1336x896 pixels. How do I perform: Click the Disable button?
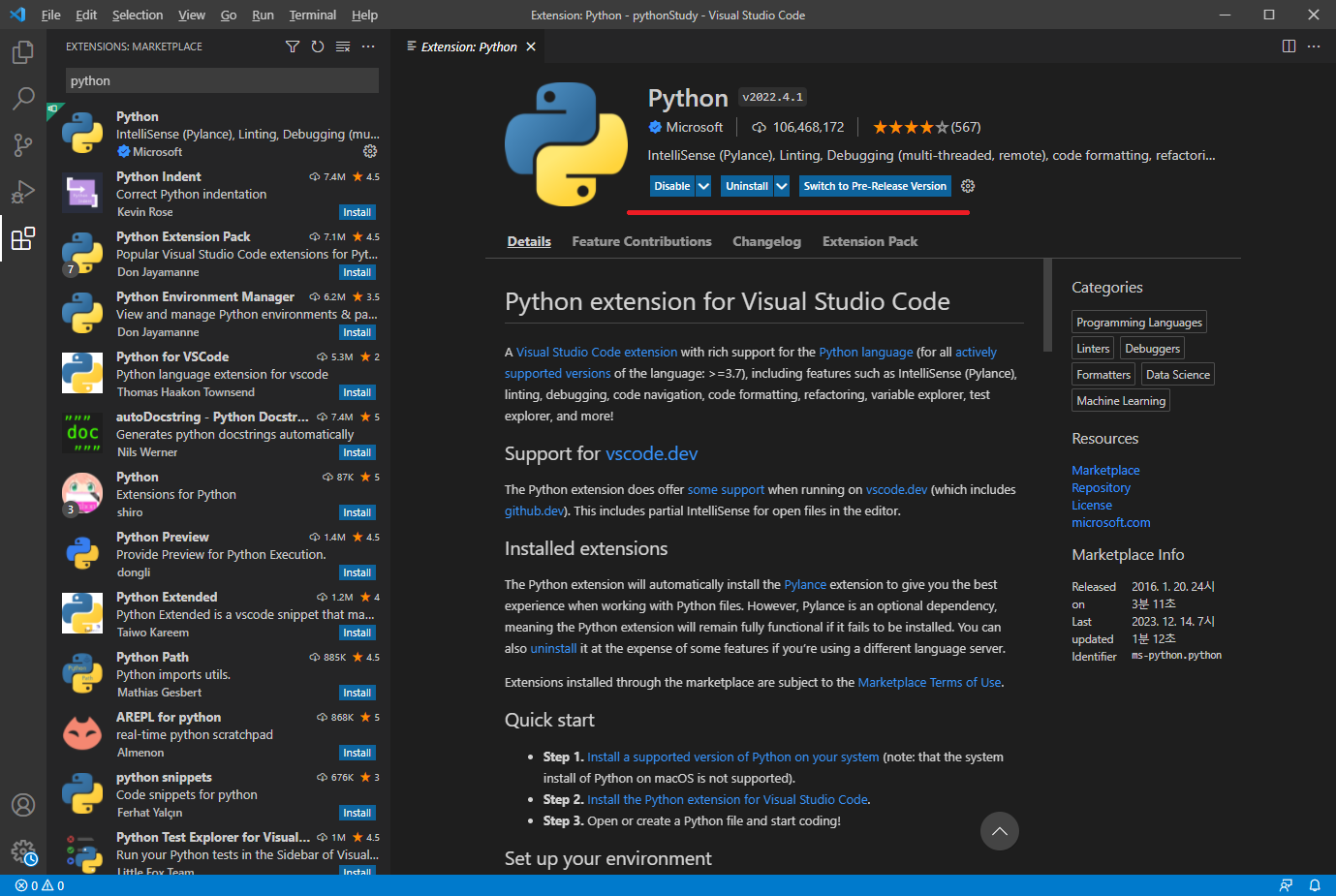pyautogui.click(x=672, y=186)
